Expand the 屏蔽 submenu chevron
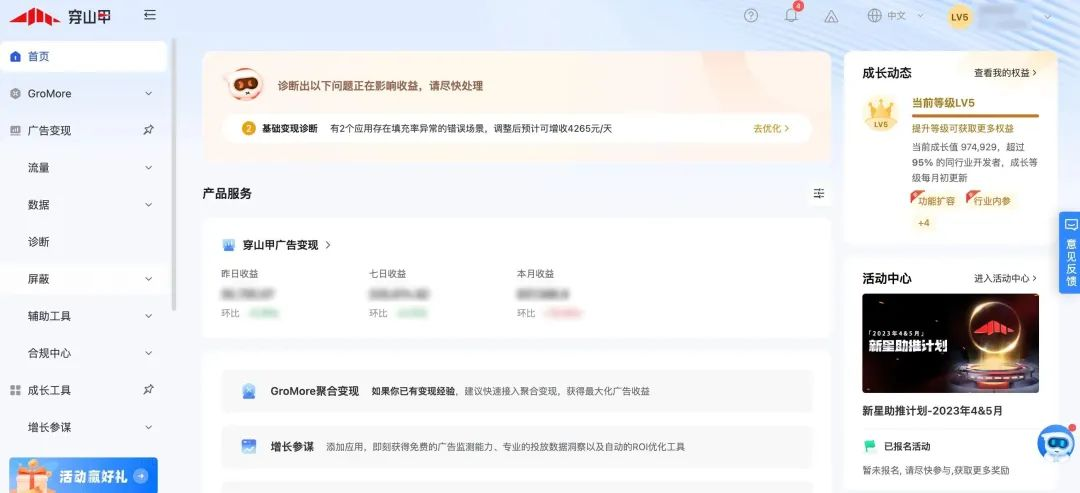This screenshot has width=1080, height=493. pyautogui.click(x=148, y=280)
